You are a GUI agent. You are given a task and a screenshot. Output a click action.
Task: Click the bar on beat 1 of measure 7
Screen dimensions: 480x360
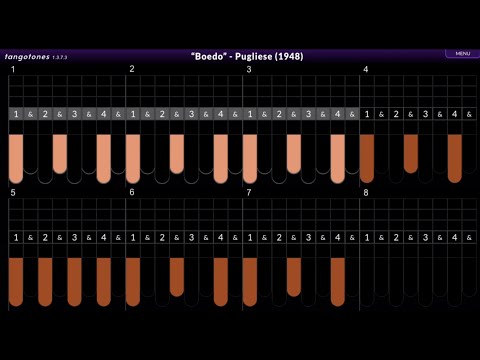[x=250, y=282]
